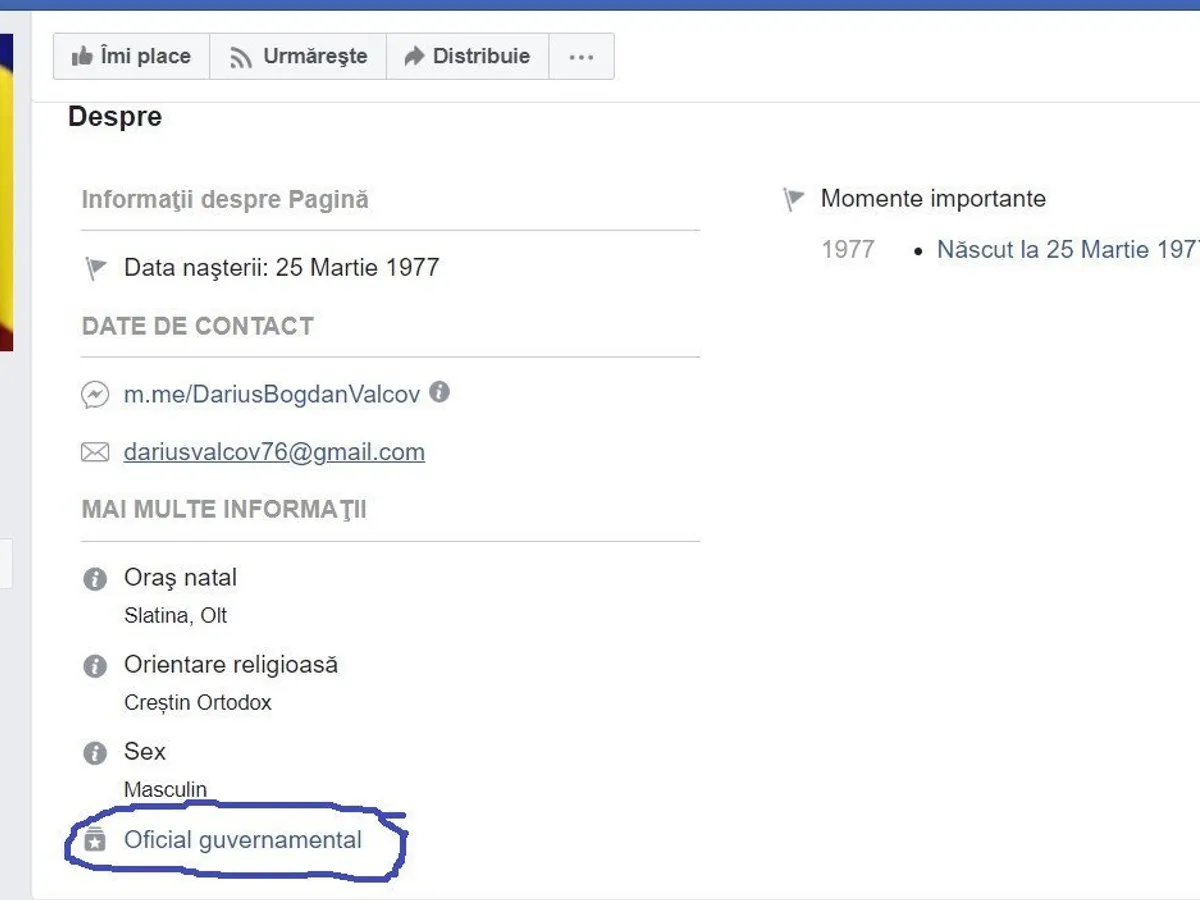This screenshot has height=900, width=1200.
Task: Open the m.me/DariusBogdanValcov link
Action: 271,394
